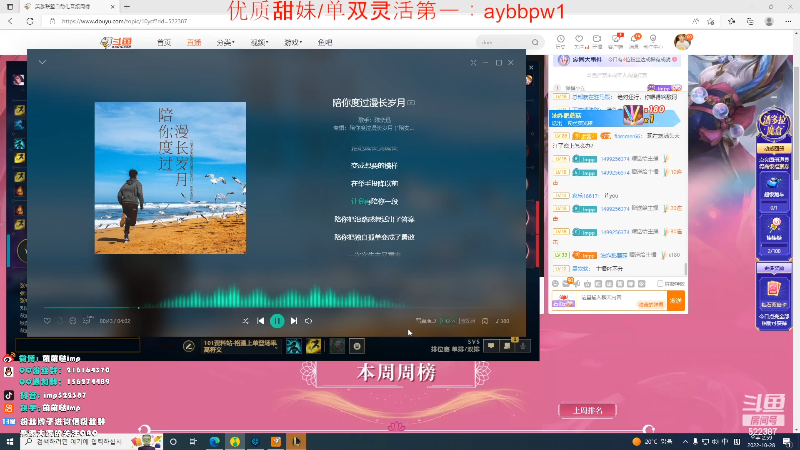Open the chat bubble icon in League client
Image resolution: width=800 pixels, height=450 pixels.
coord(491,346)
